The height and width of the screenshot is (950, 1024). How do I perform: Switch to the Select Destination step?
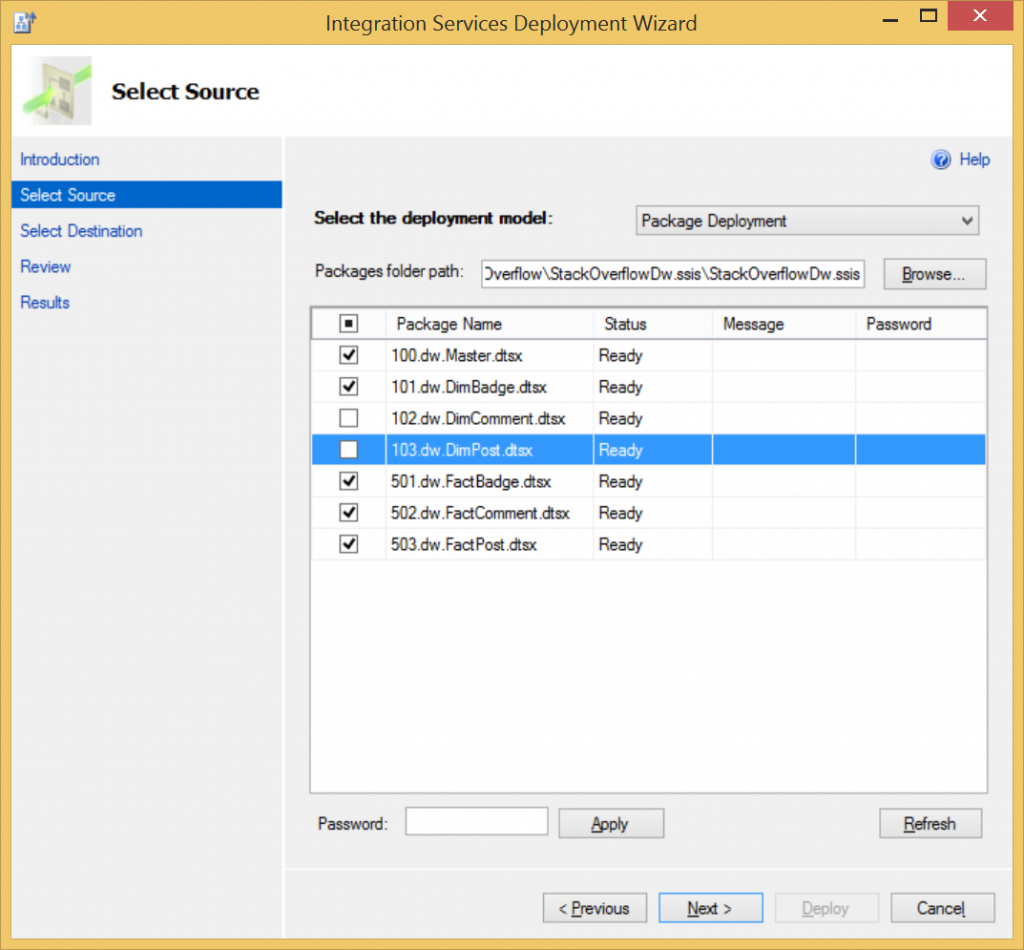(81, 231)
